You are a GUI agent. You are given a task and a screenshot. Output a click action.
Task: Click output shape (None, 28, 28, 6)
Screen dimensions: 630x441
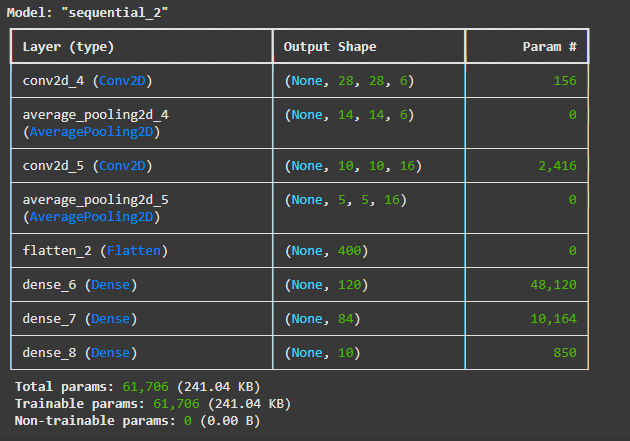pos(349,81)
